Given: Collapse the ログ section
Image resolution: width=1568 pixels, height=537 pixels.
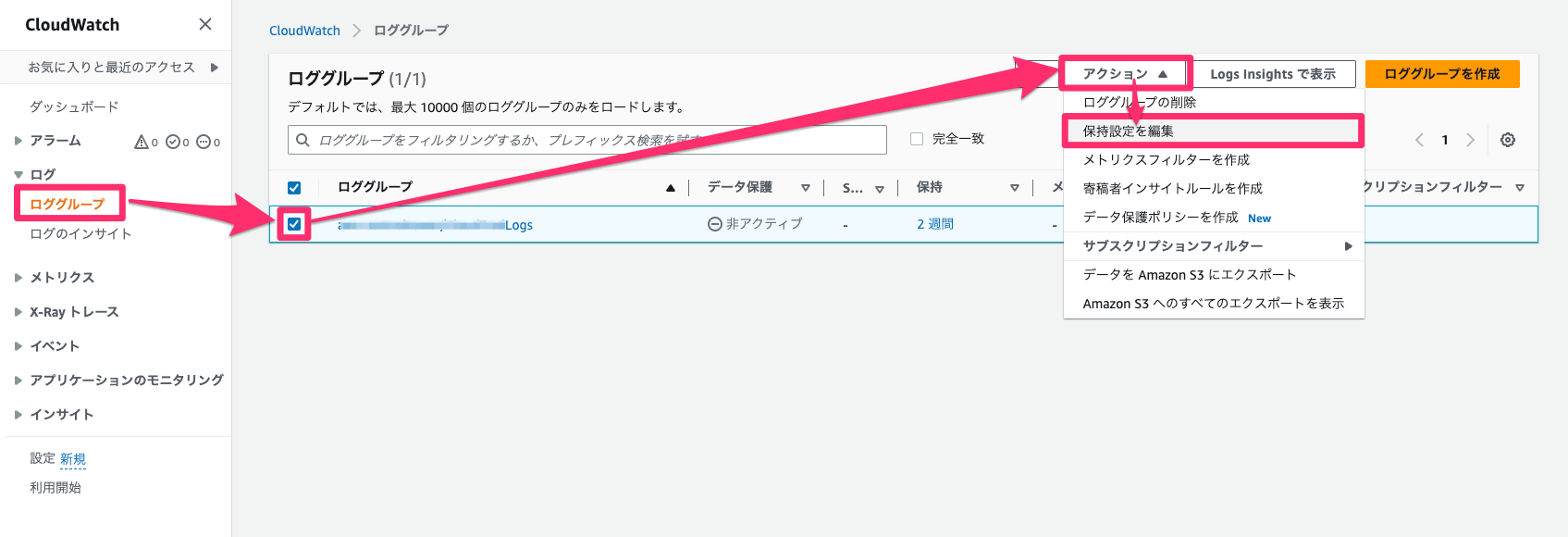Looking at the screenshot, I should pyautogui.click(x=19, y=174).
